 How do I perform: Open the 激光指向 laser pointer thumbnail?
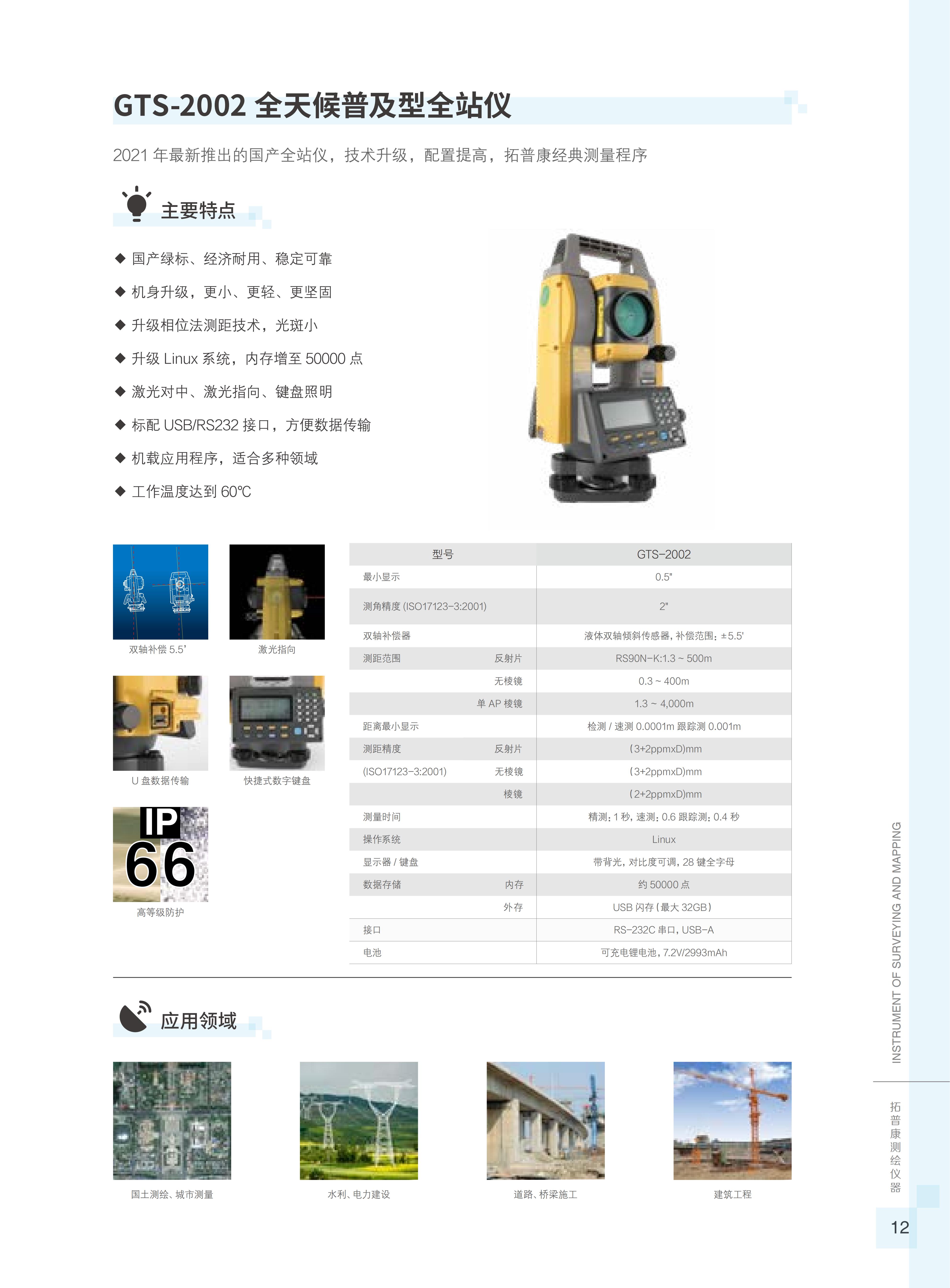click(277, 591)
